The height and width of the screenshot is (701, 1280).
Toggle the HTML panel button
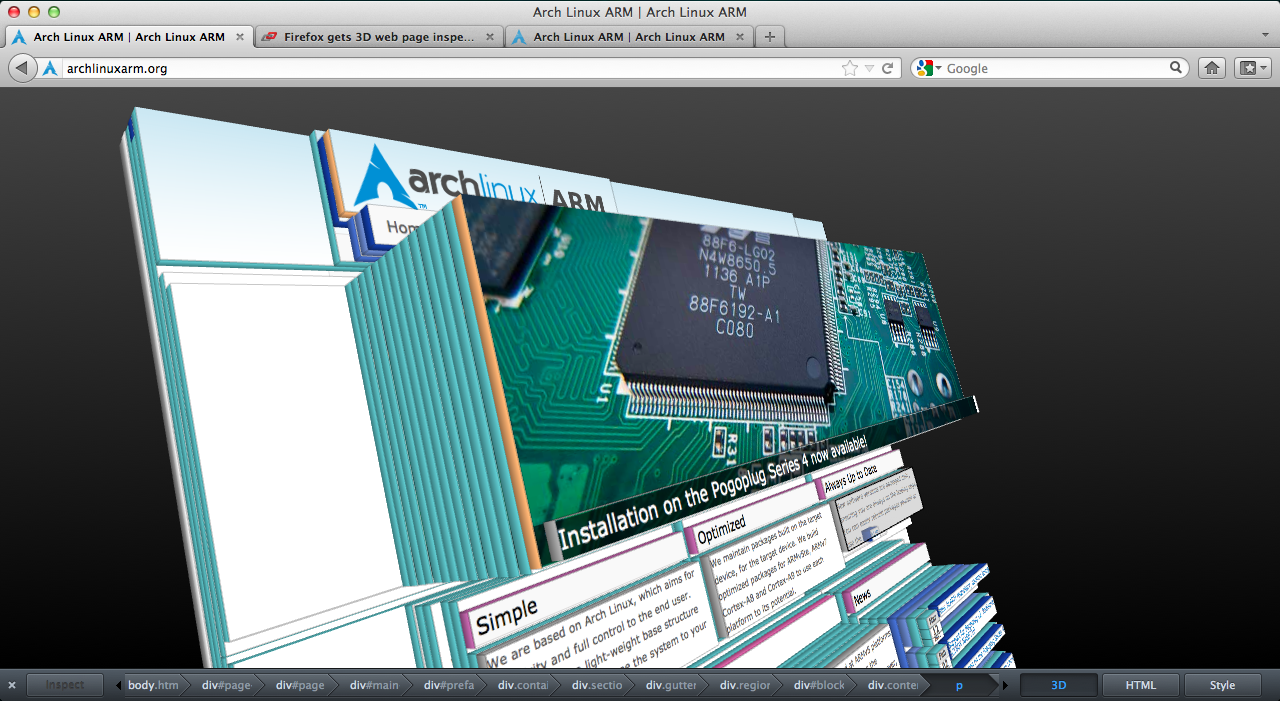pos(1141,685)
